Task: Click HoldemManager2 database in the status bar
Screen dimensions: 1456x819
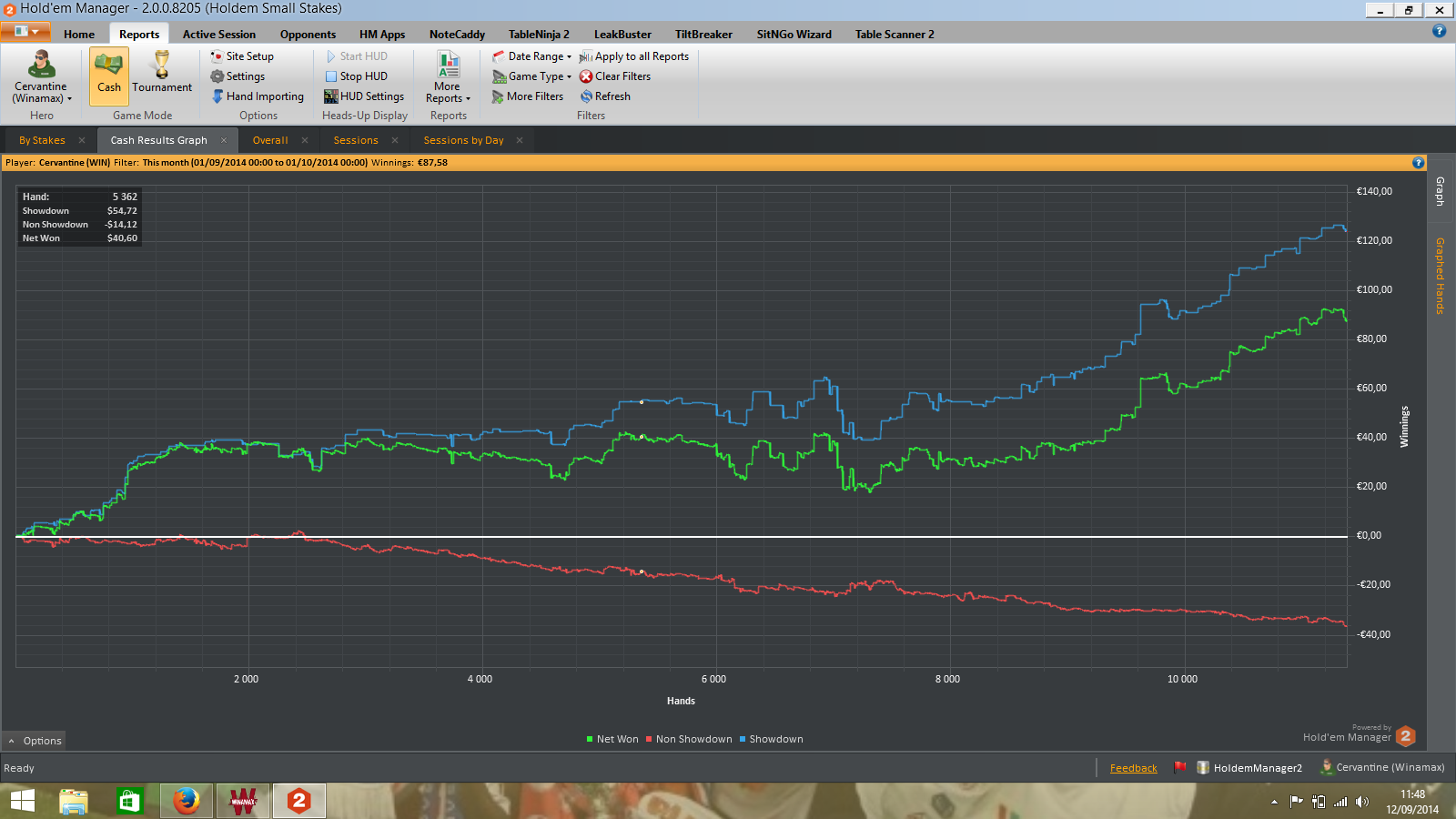Action: point(1249,768)
